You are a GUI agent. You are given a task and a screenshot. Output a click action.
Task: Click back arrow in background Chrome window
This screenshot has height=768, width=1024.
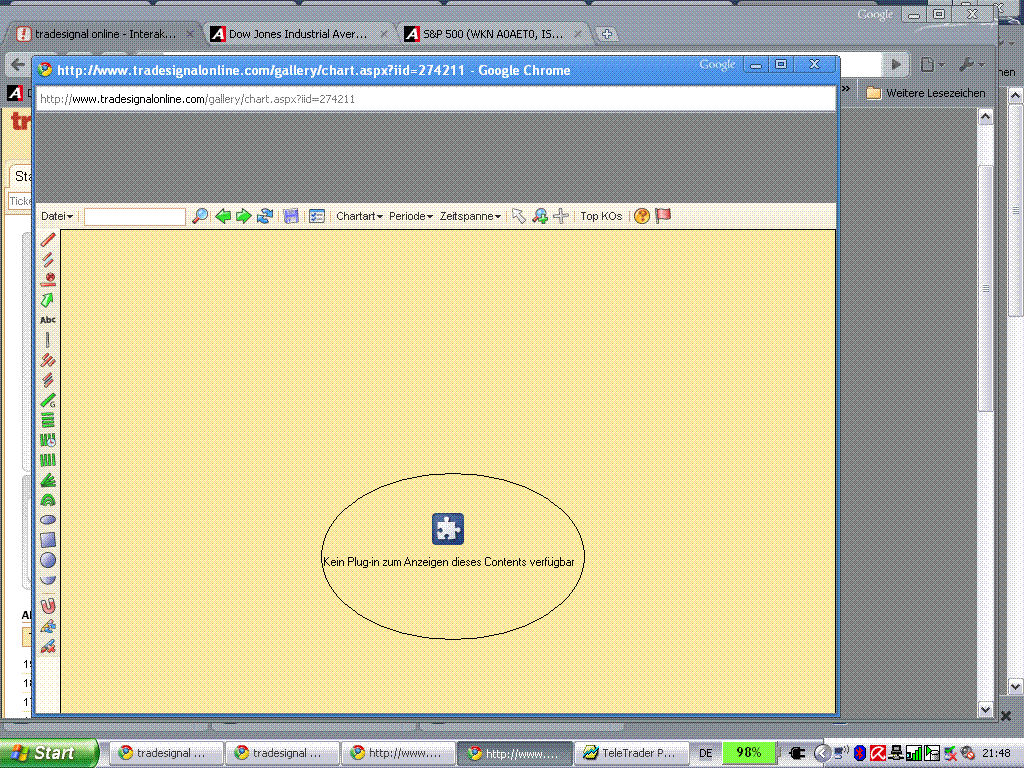click(x=17, y=64)
